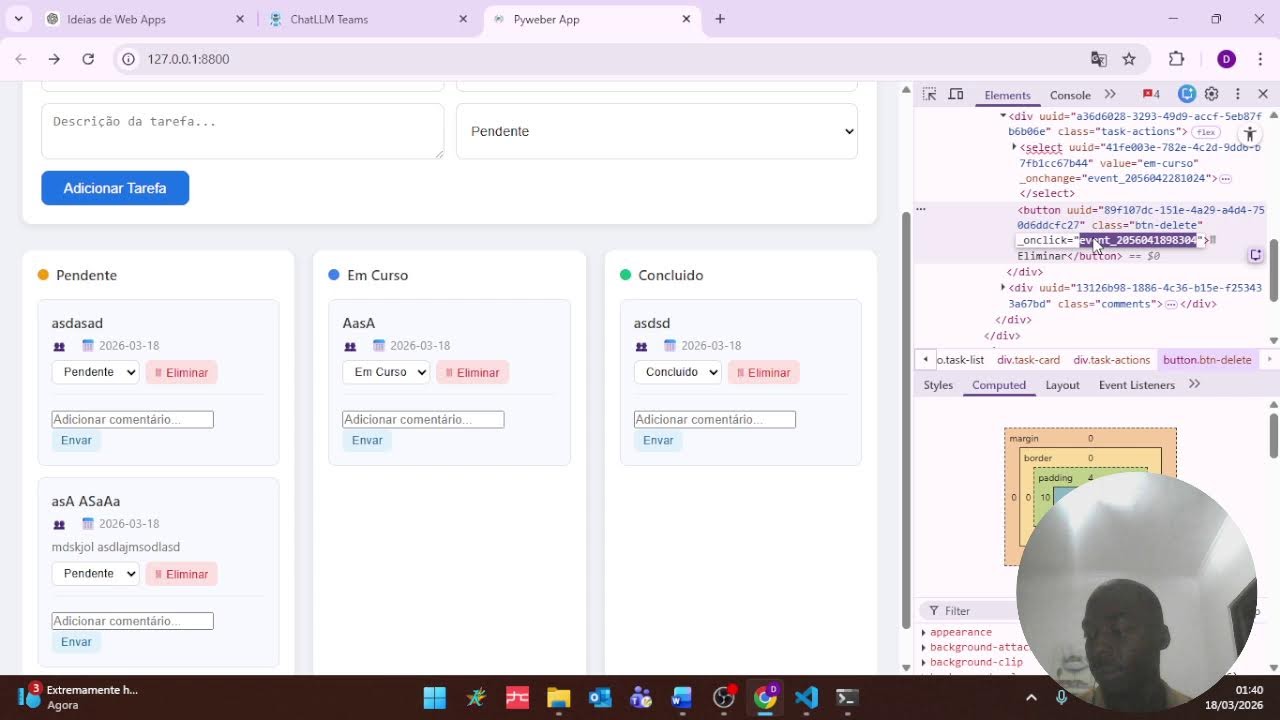The image size is (1280, 720).
Task: Open the Event Listeners tab
Action: (1137, 385)
